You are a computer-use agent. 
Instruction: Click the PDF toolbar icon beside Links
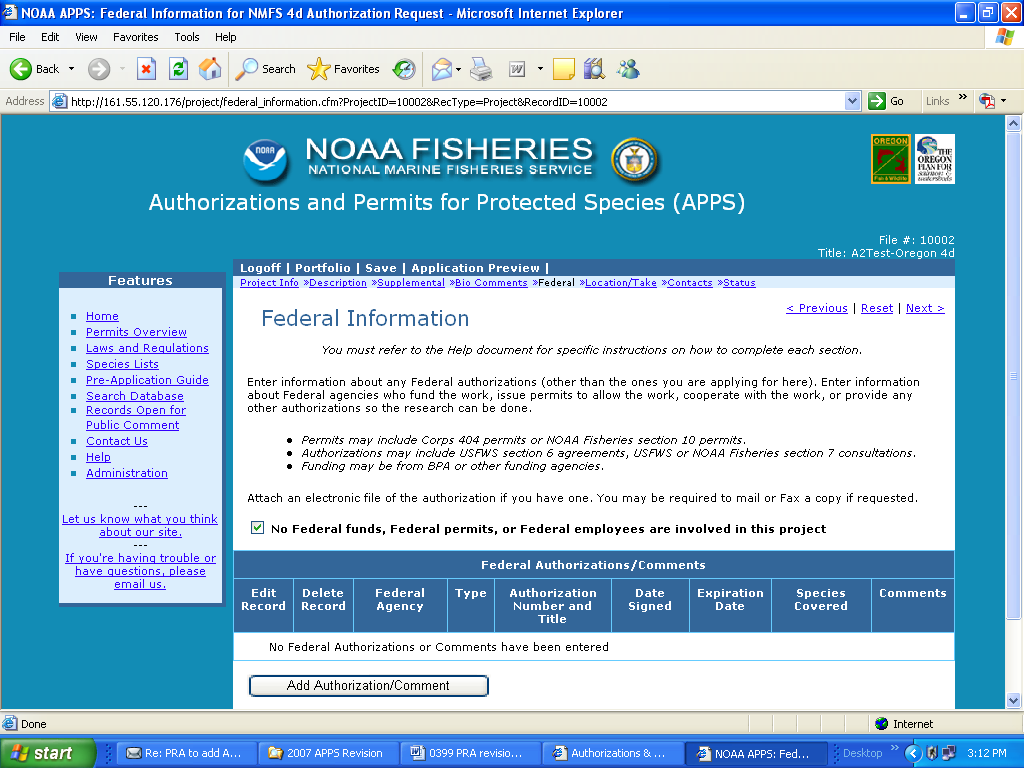987,101
